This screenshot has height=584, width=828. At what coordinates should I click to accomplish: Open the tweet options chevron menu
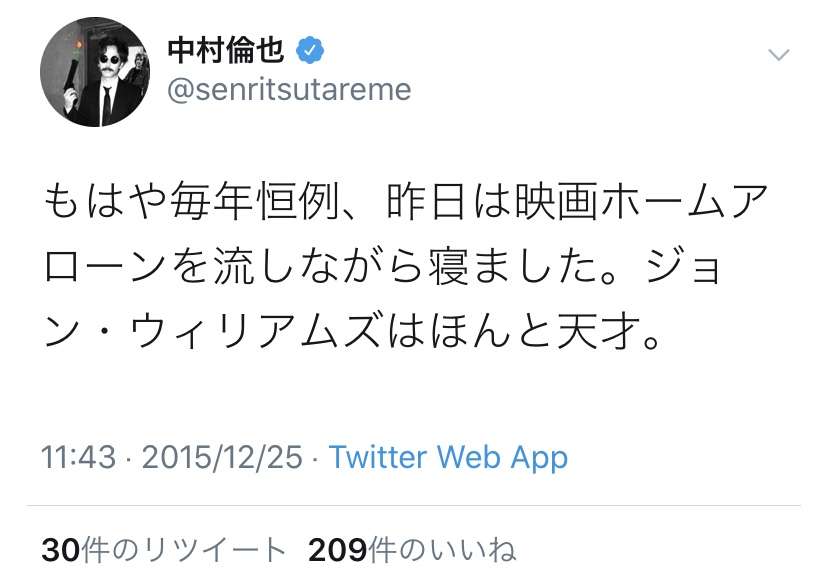(x=778, y=54)
